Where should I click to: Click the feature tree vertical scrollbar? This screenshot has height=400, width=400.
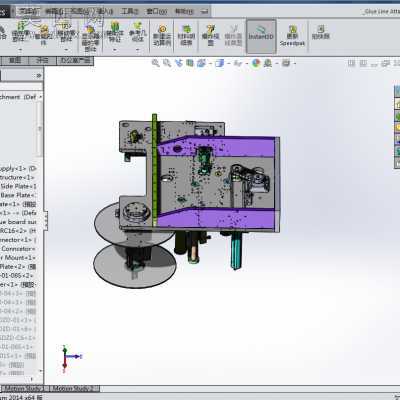click(40, 128)
